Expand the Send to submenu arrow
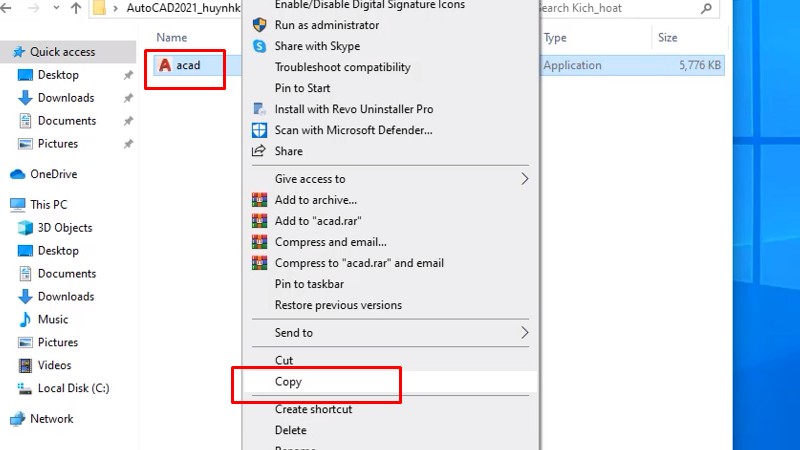Viewport: 800px width, 450px height. [x=524, y=332]
